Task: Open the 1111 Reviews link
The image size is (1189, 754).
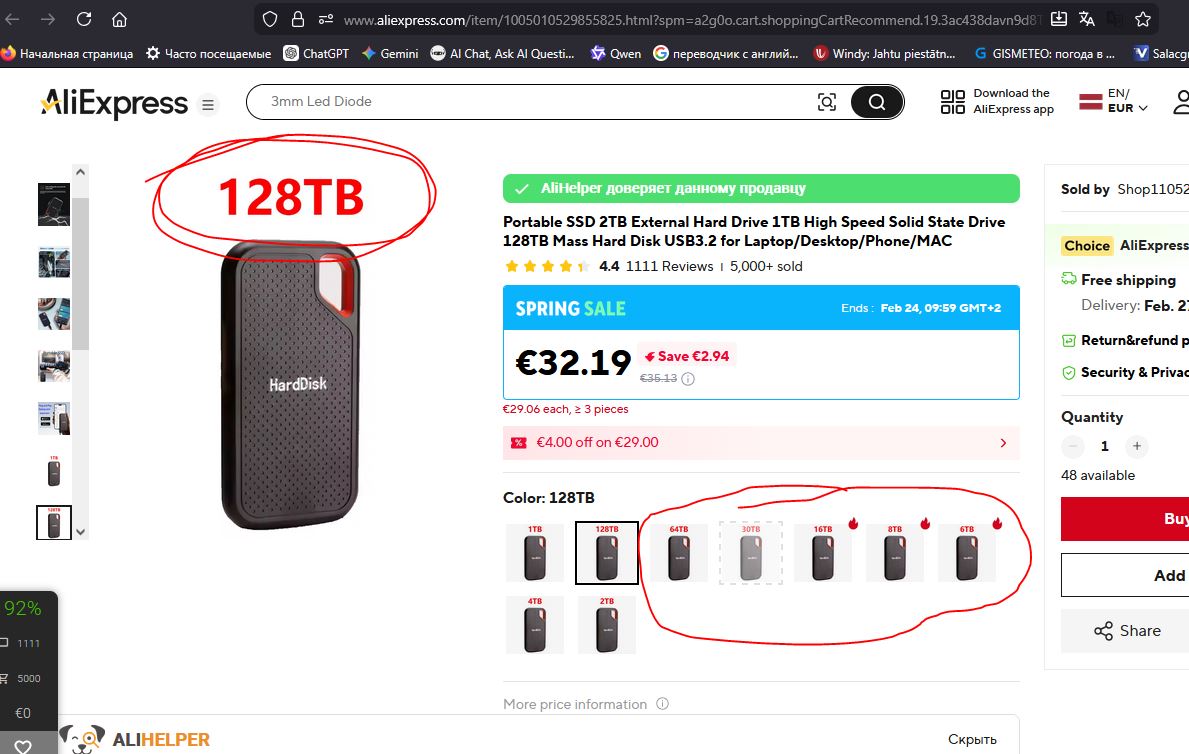Action: pyautogui.click(x=670, y=266)
